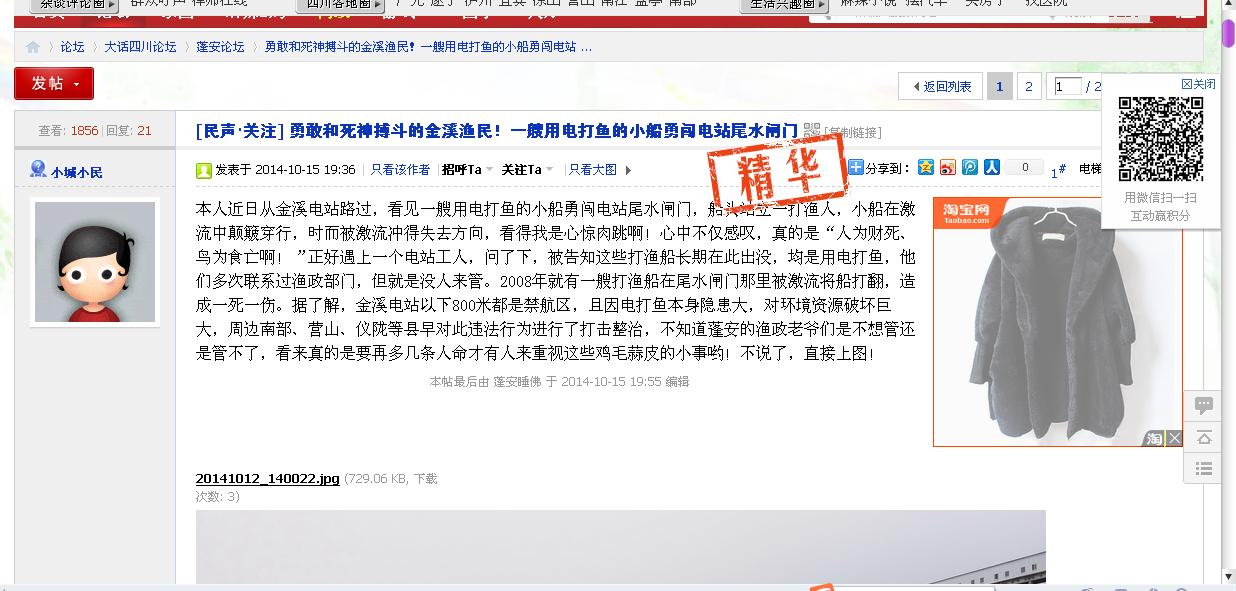
Task: Close the WeChat QR code popup
Action: click(1198, 84)
